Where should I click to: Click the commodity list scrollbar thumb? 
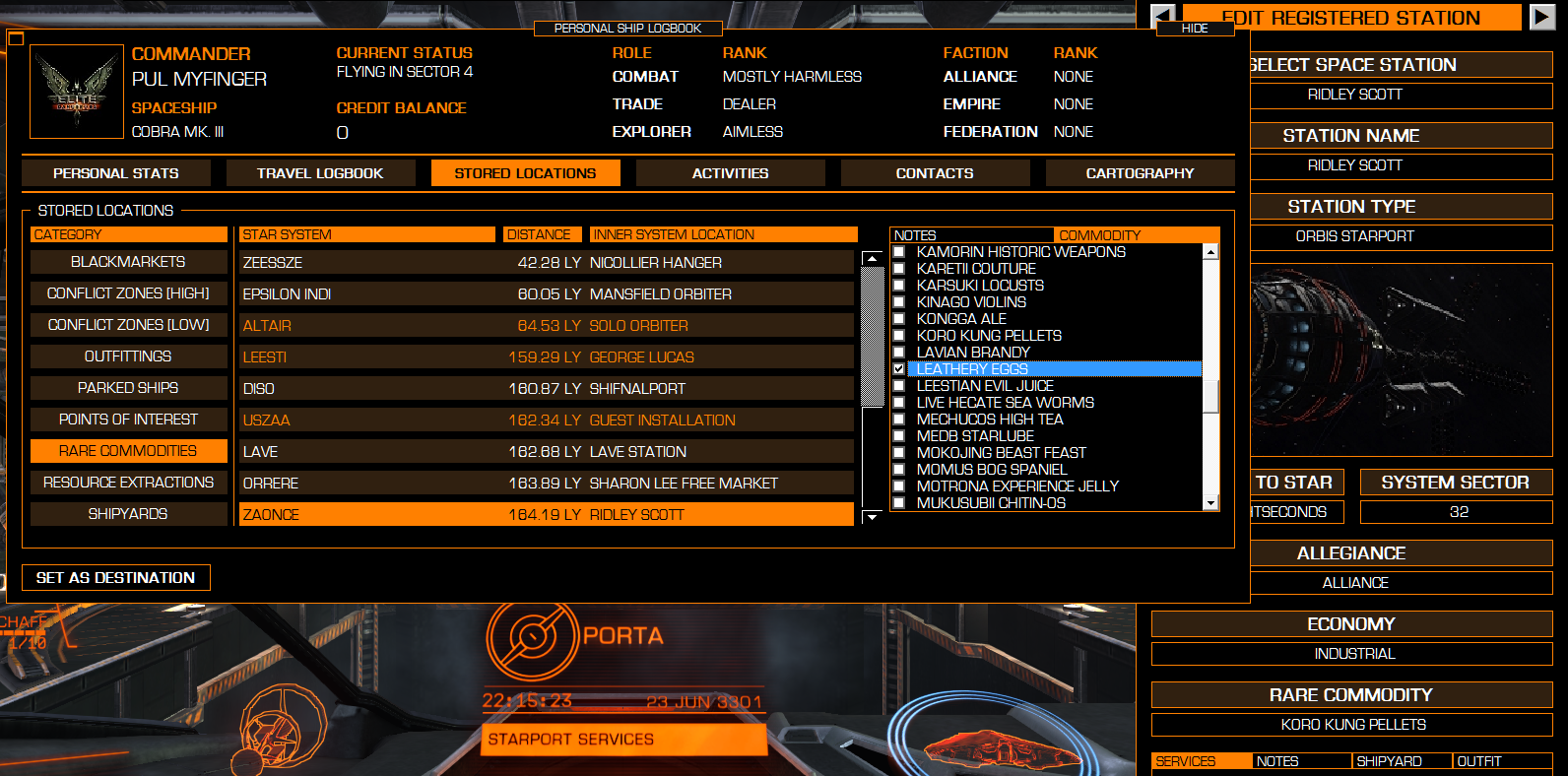(x=1210, y=396)
